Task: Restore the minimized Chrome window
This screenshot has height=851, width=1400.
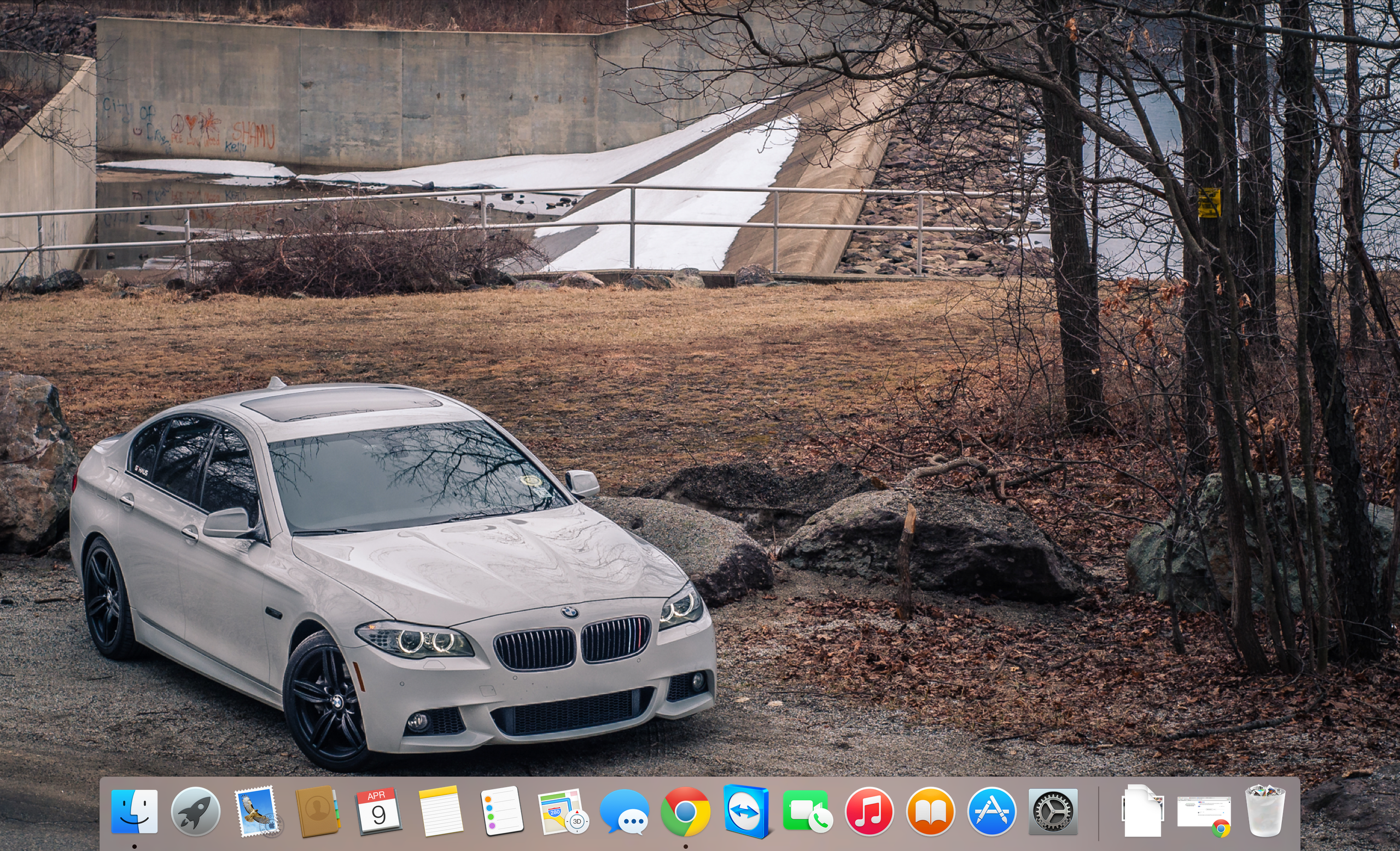Action: point(1205,816)
